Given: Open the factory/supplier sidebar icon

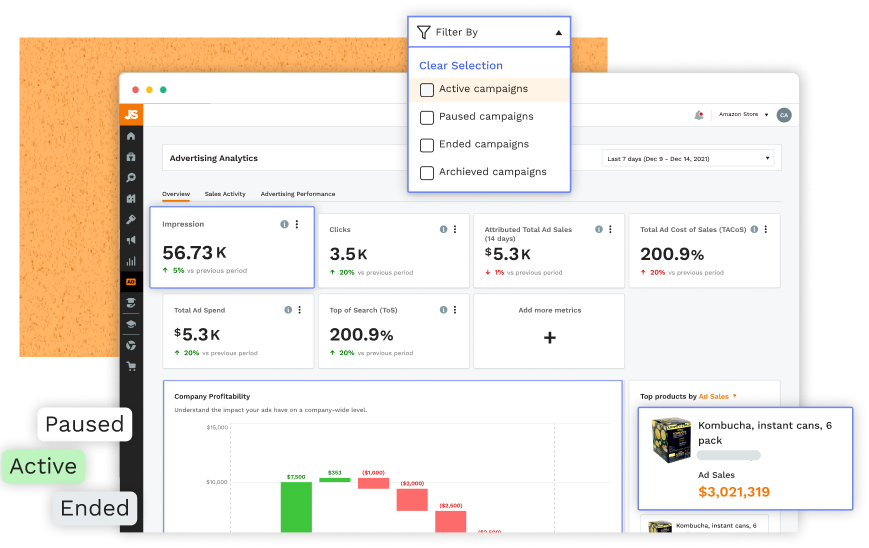Looking at the screenshot, I should tap(131, 198).
